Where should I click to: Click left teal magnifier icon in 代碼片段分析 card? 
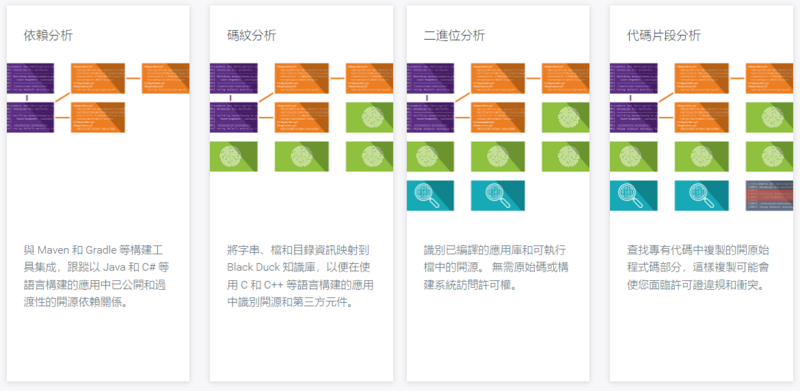[634, 196]
